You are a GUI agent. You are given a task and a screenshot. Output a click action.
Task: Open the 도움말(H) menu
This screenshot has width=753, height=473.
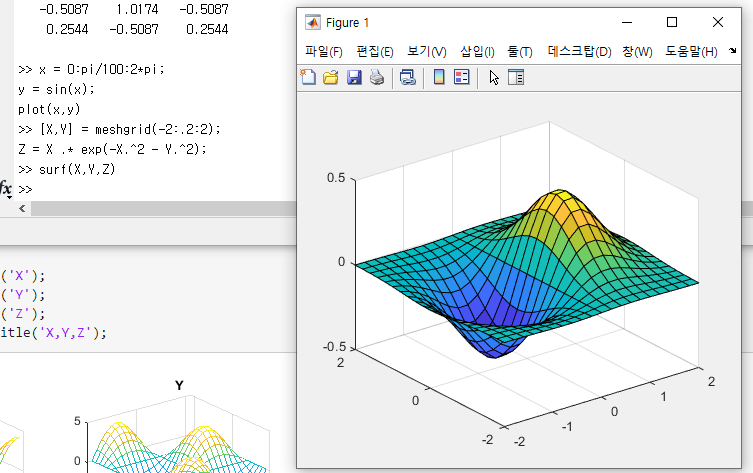691,52
